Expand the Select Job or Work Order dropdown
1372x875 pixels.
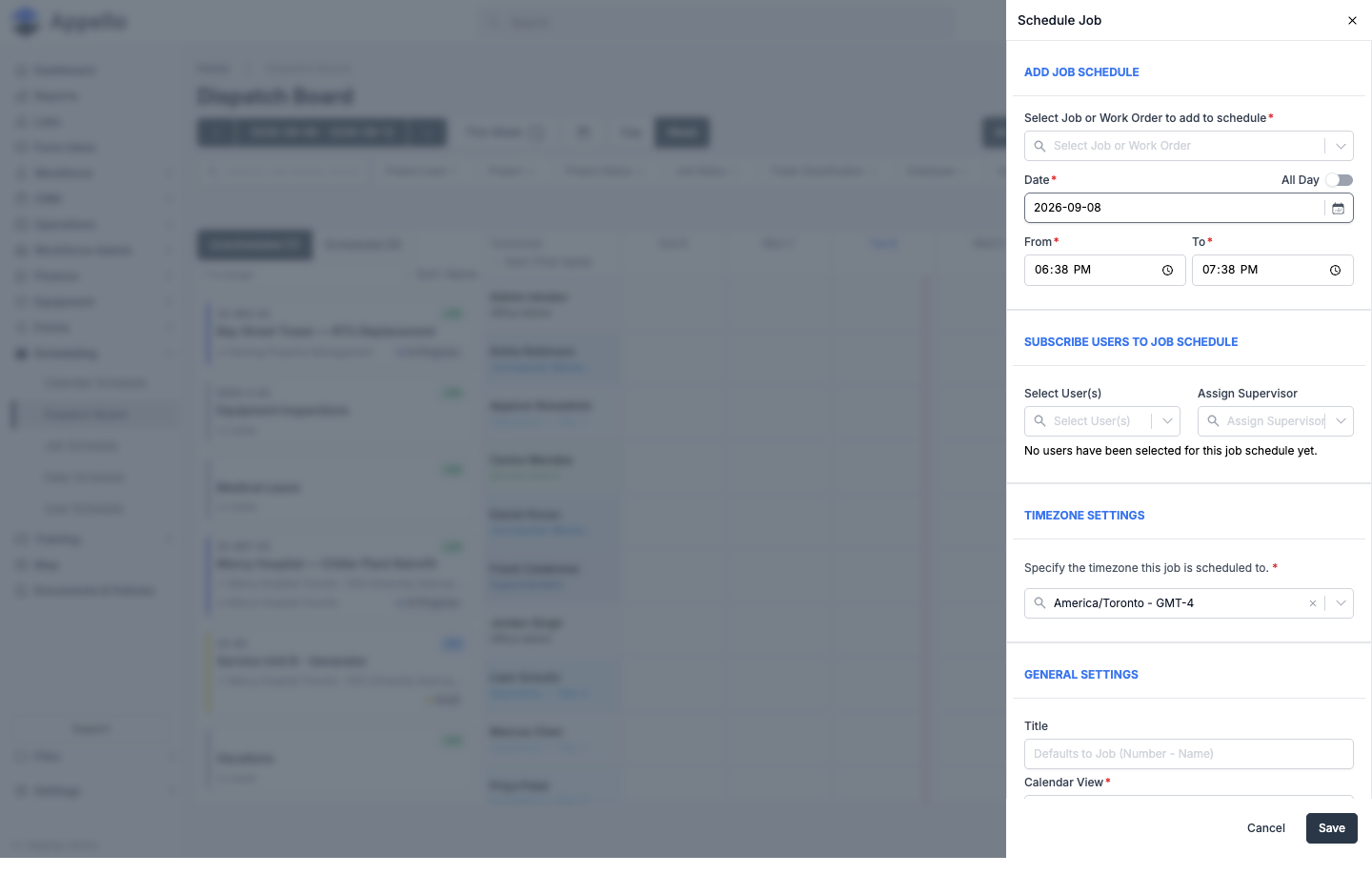pos(1341,146)
